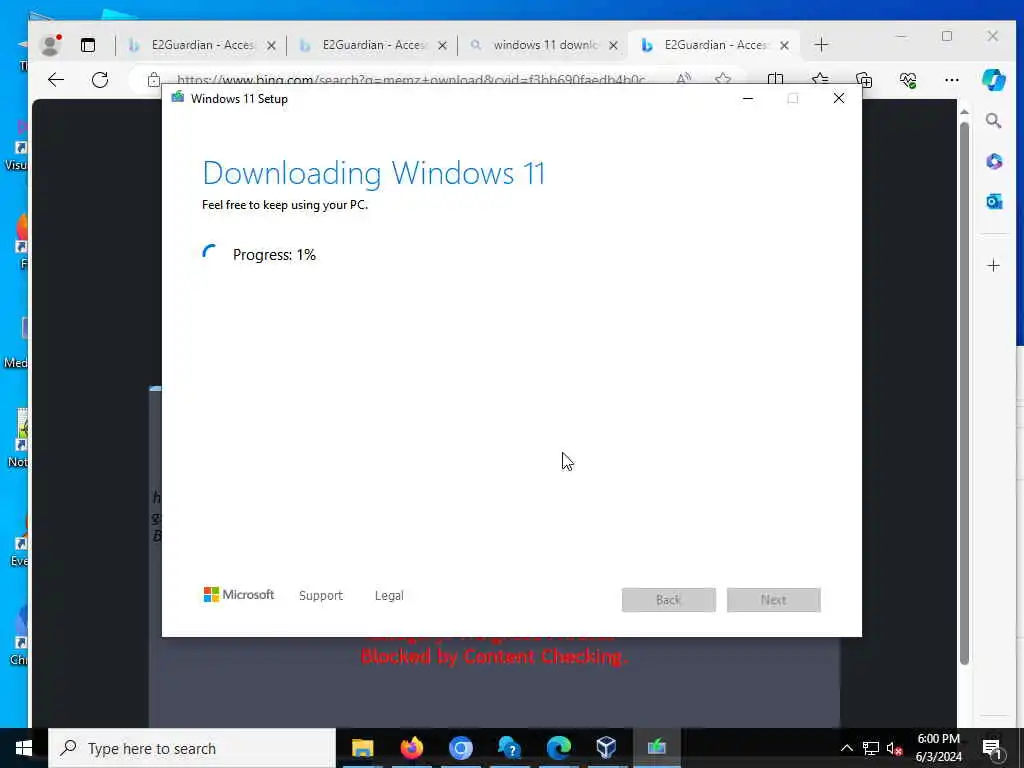Click the Edge address bar URL

[411, 80]
